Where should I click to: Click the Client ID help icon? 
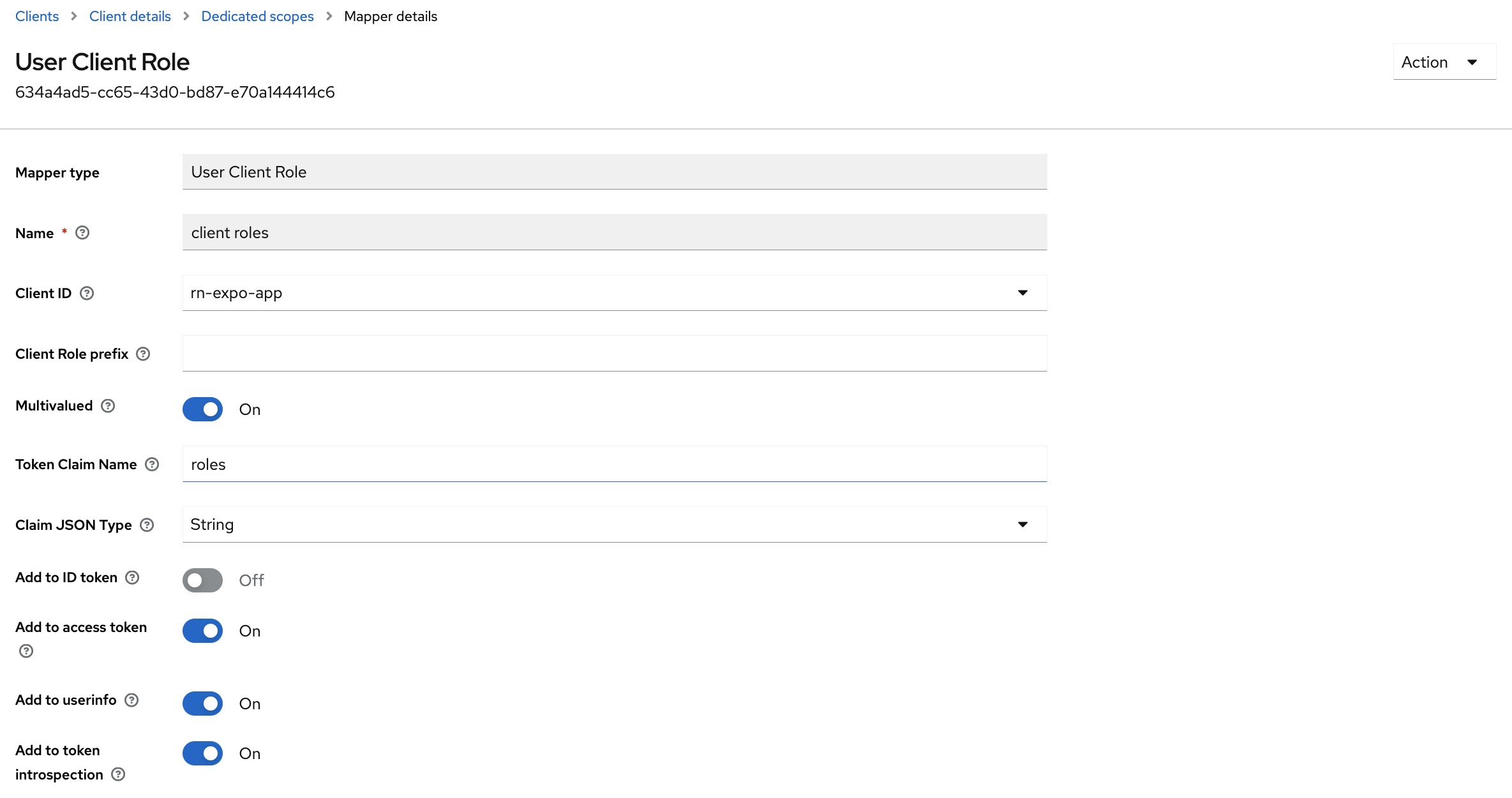[87, 293]
